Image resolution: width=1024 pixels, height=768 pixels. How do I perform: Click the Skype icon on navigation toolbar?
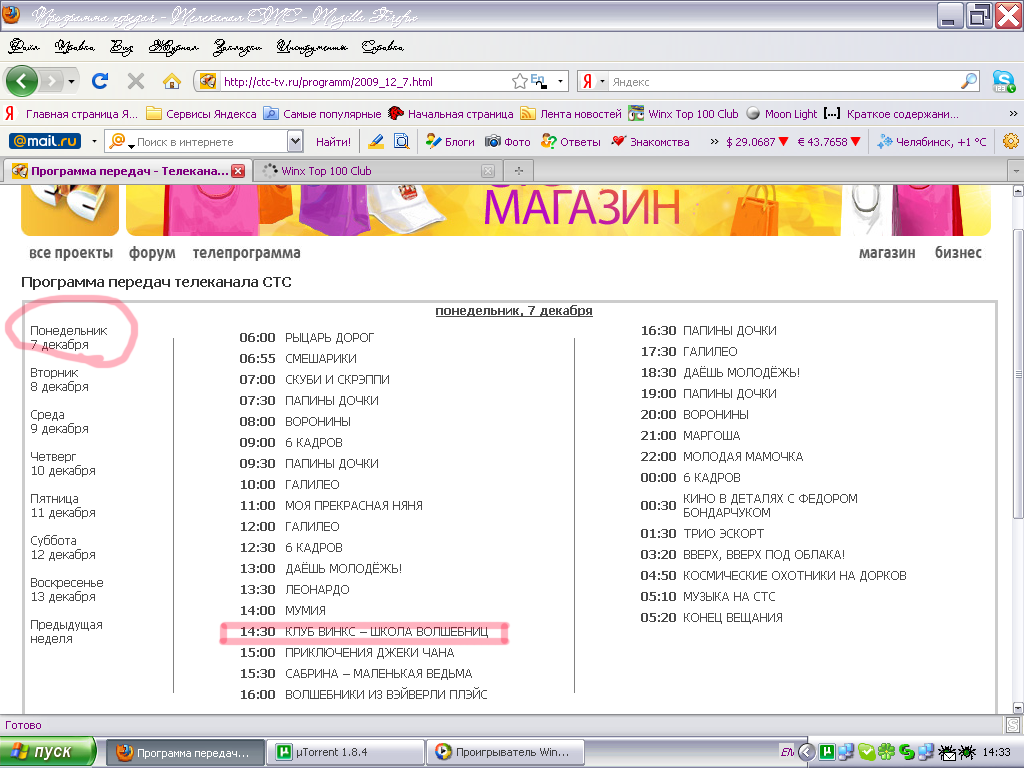coord(1002,81)
